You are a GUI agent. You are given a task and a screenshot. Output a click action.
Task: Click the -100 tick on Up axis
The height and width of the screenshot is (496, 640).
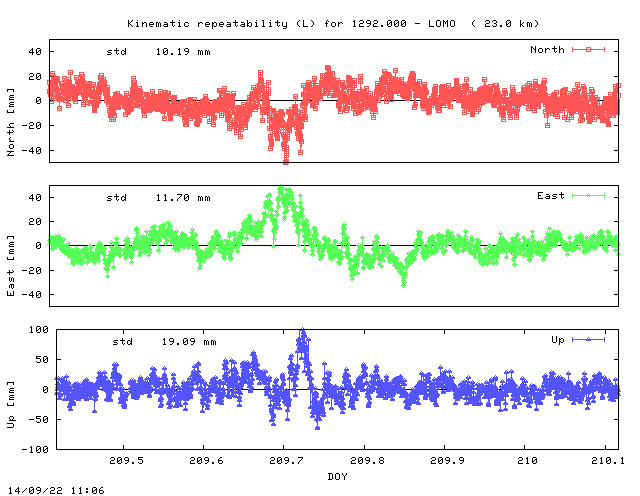tap(35, 449)
